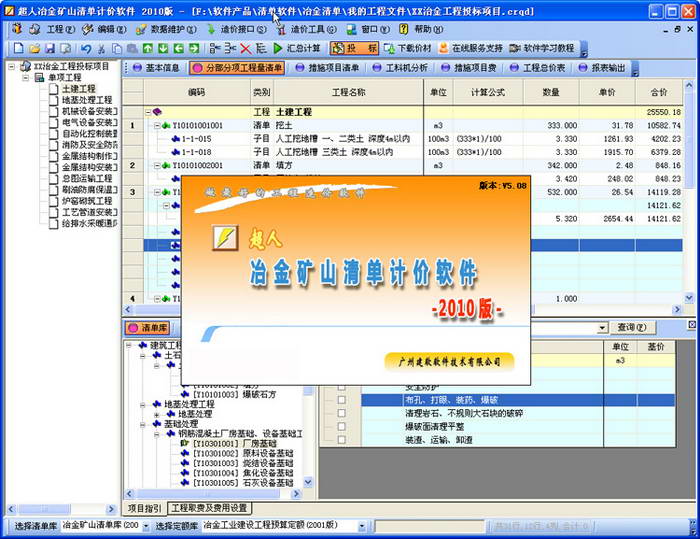Image resolution: width=700 pixels, height=539 pixels.
Task: Click the printer icon before 工程 menu
Action: pyautogui.click(x=34, y=29)
